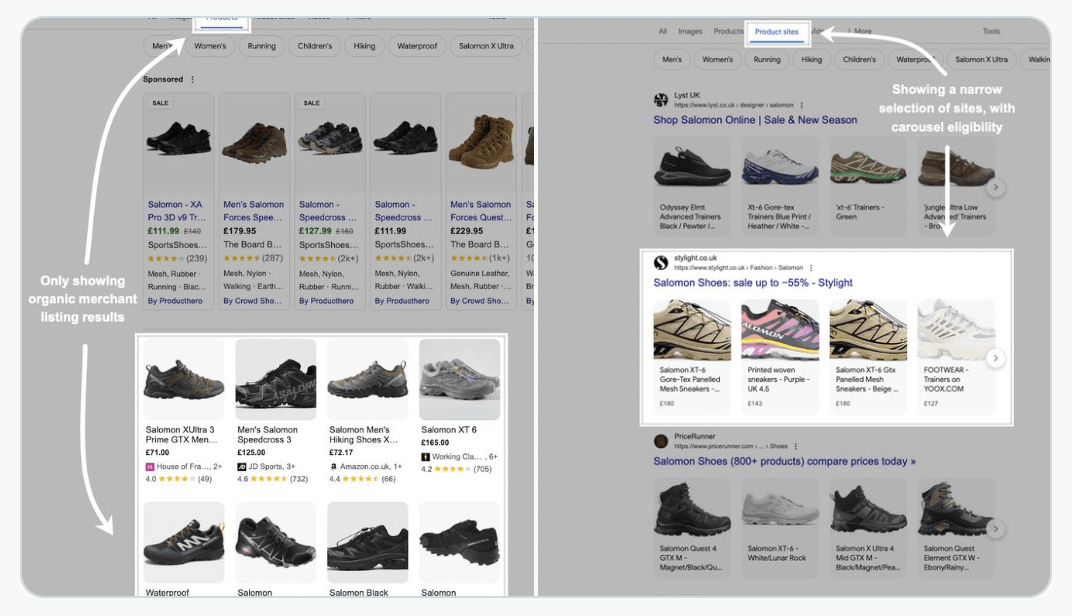Click the Lyst UK site favicon
This screenshot has height=616, width=1072.
click(x=660, y=100)
